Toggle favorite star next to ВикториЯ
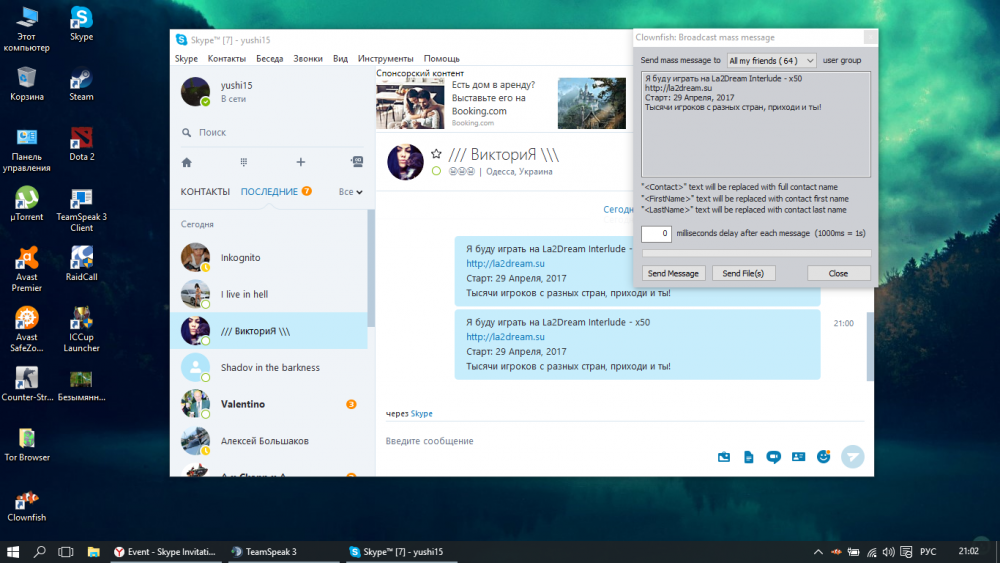Screen dimensions: 1000x563 [436, 154]
